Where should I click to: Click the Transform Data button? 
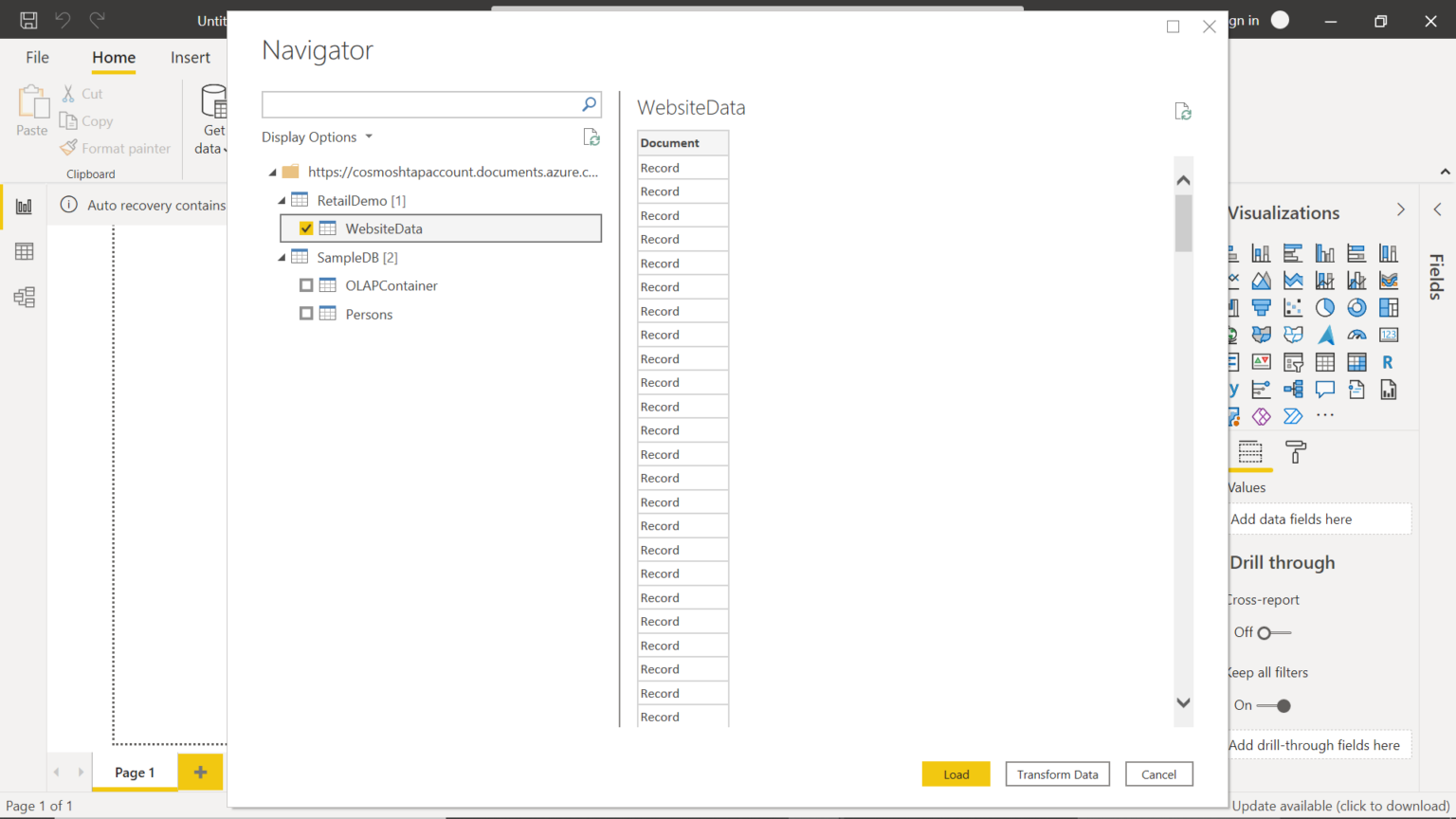point(1057,773)
